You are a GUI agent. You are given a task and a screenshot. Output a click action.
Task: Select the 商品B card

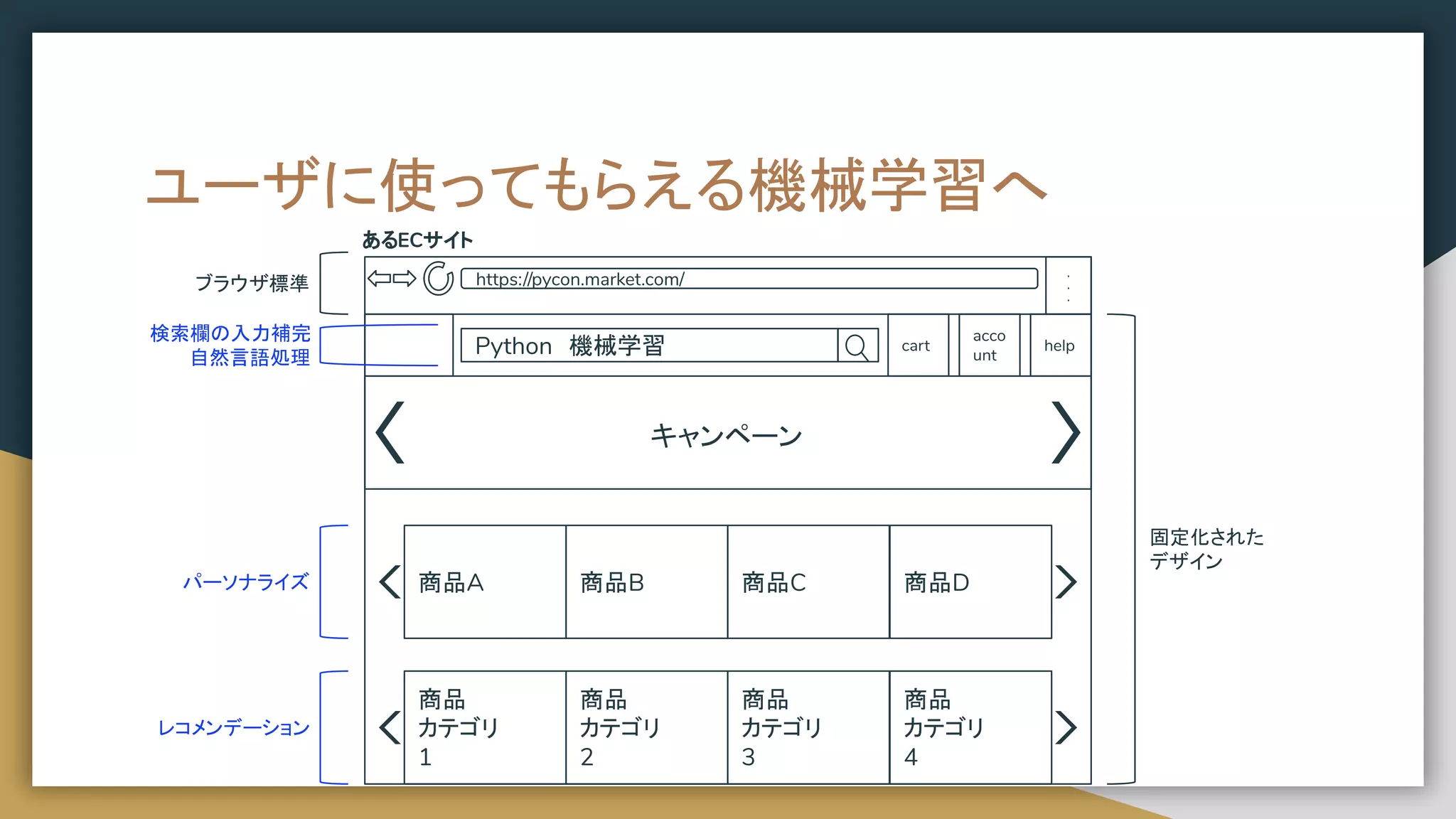(647, 582)
